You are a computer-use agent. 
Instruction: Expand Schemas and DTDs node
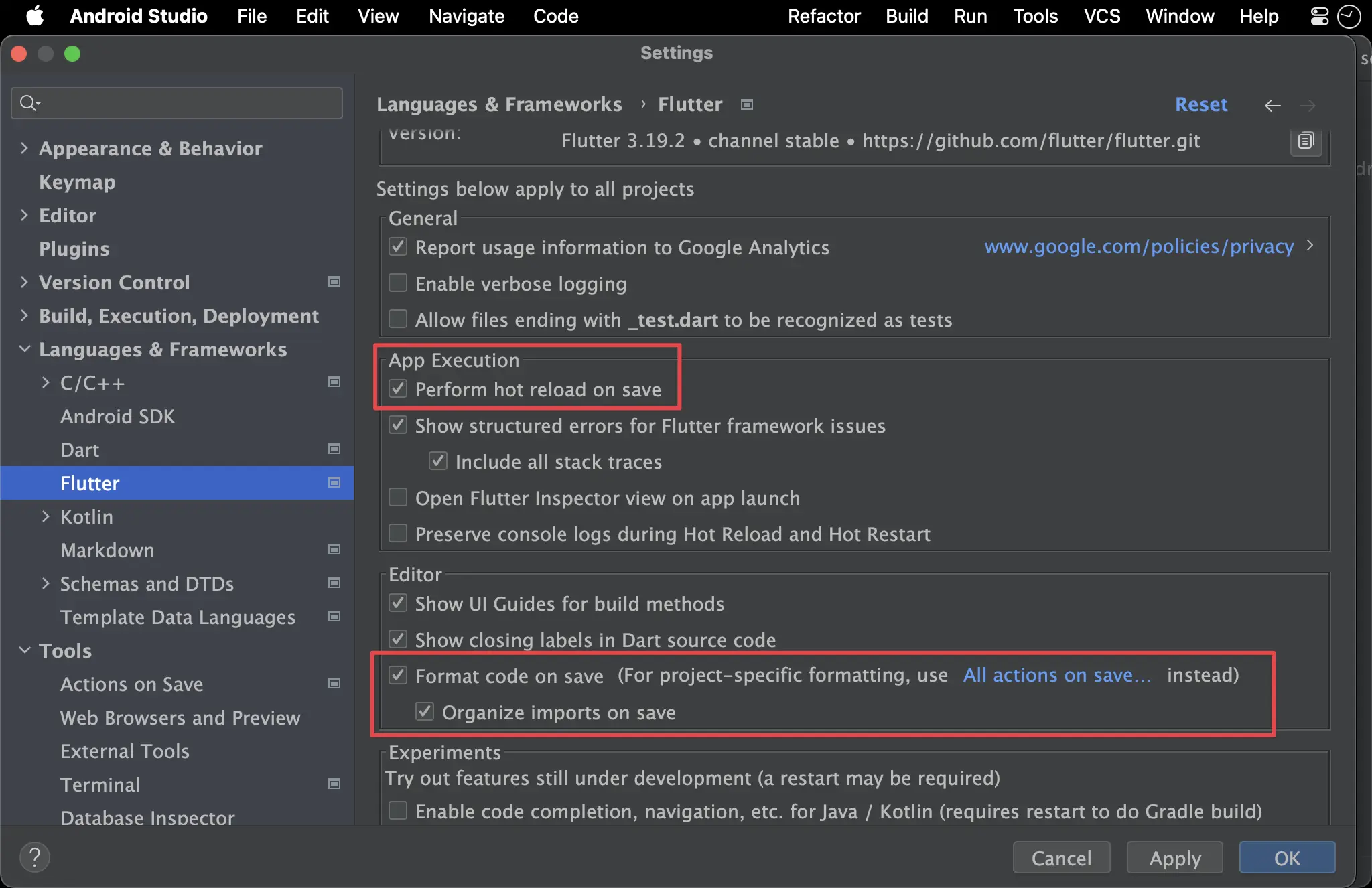(x=46, y=583)
